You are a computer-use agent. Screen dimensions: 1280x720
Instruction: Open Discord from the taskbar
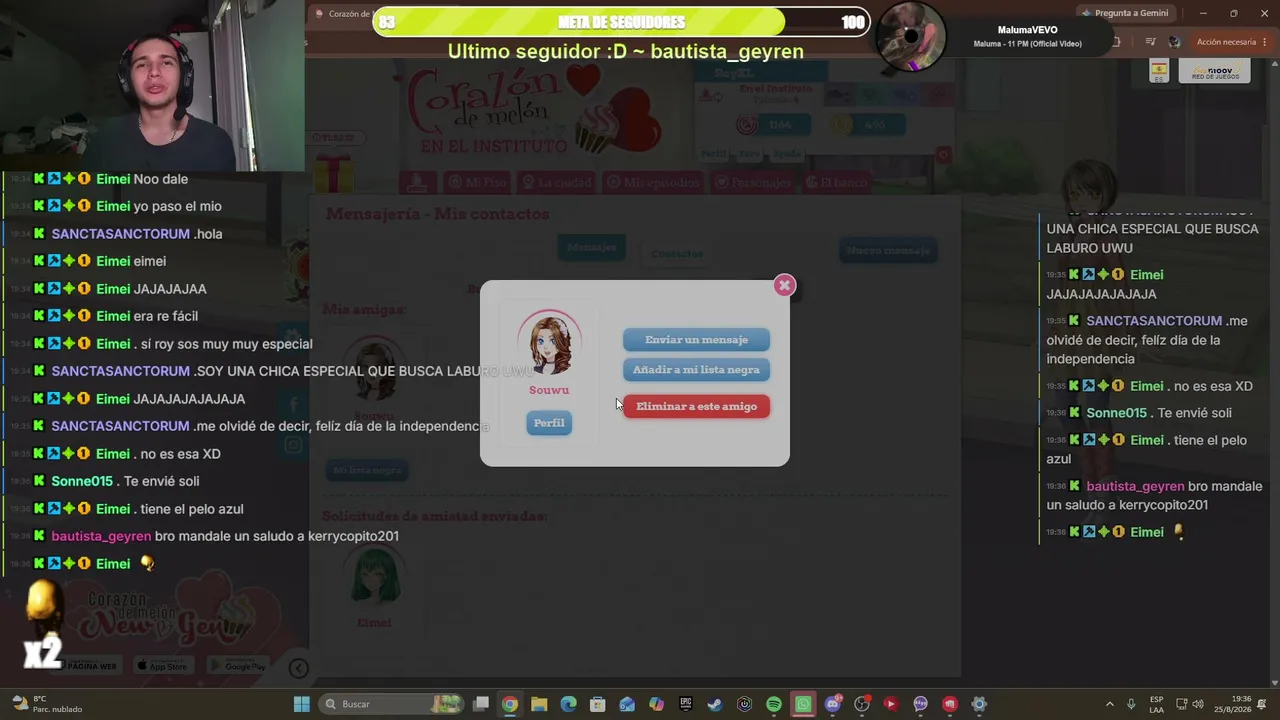pyautogui.click(x=833, y=704)
